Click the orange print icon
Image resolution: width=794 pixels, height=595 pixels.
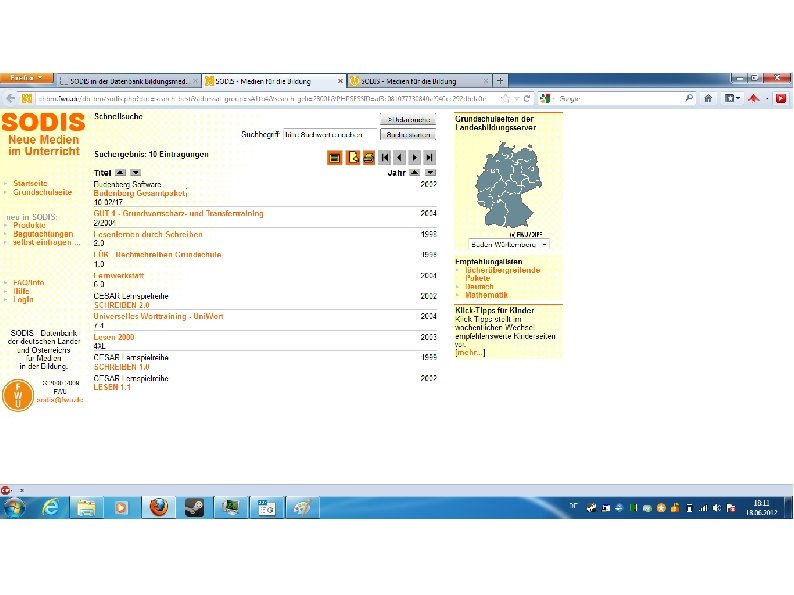pos(369,157)
